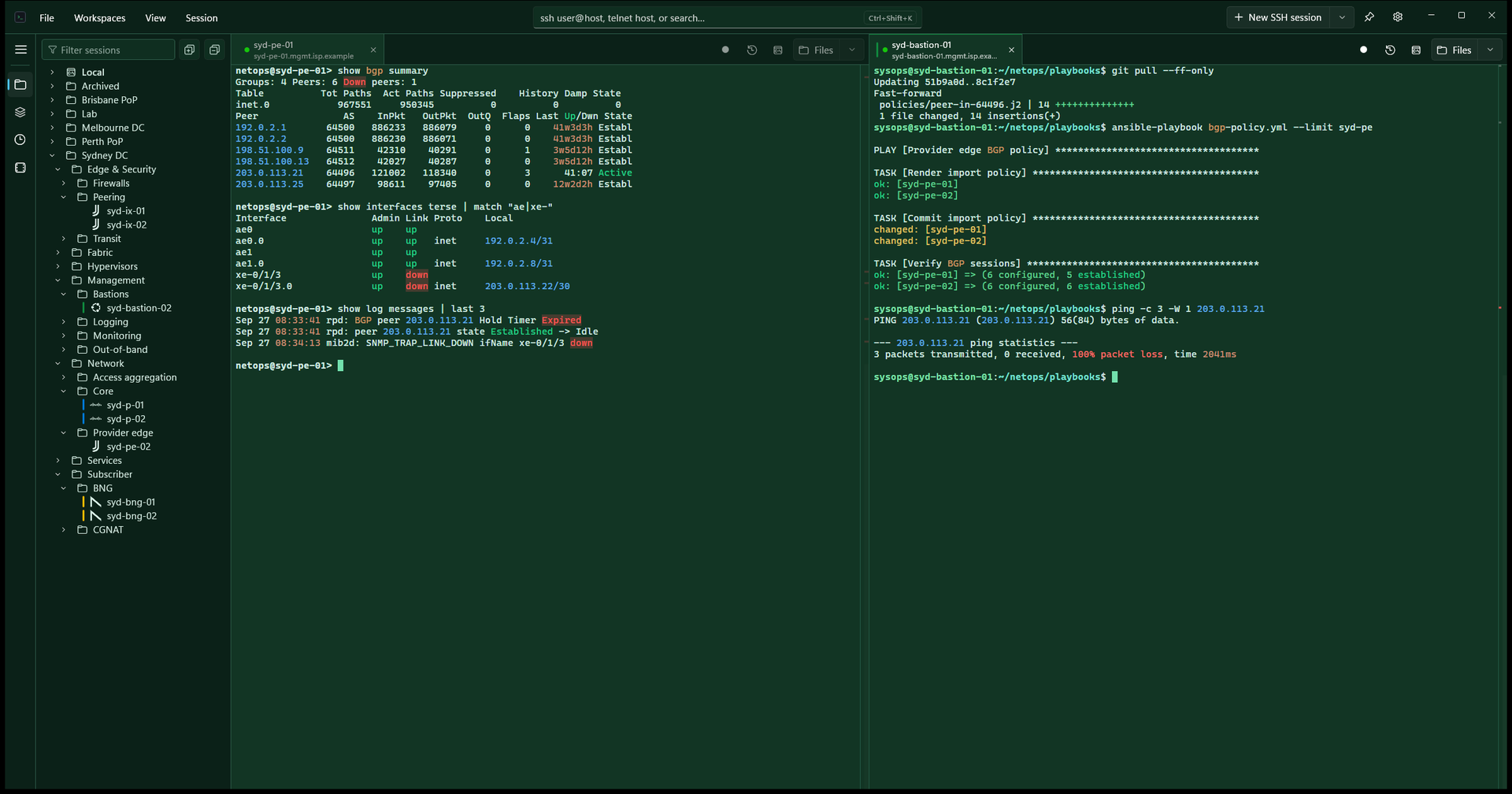Close the syd-pe-01 tab
1512x794 pixels.
pyautogui.click(x=373, y=50)
